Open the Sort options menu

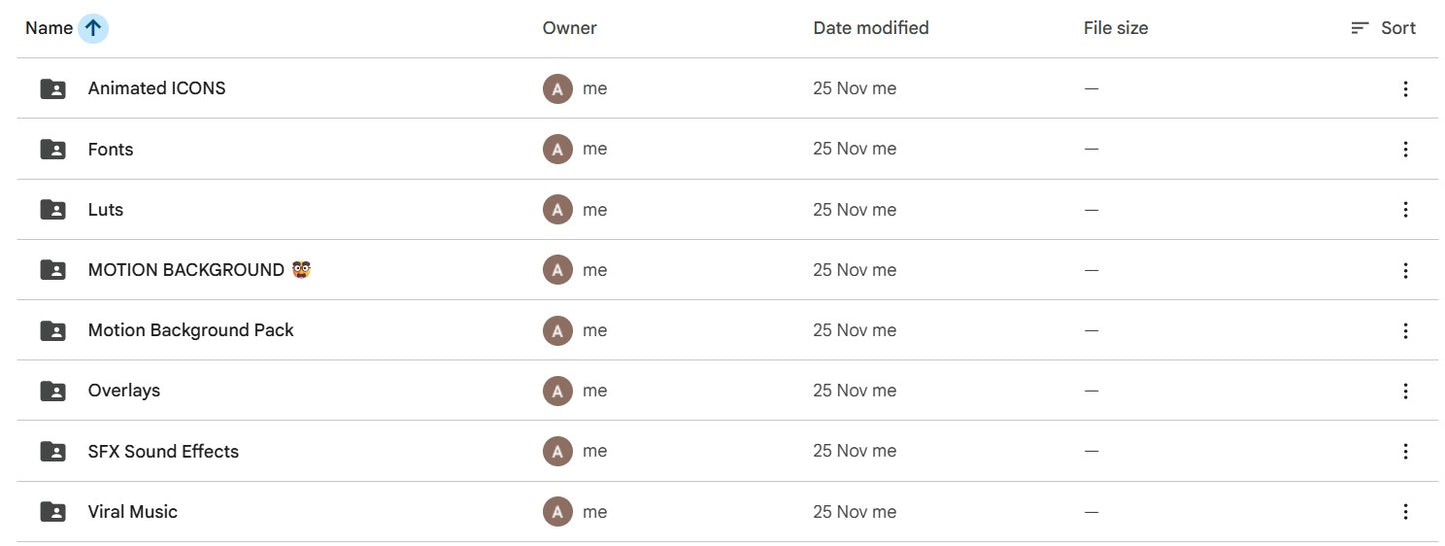tap(1383, 28)
